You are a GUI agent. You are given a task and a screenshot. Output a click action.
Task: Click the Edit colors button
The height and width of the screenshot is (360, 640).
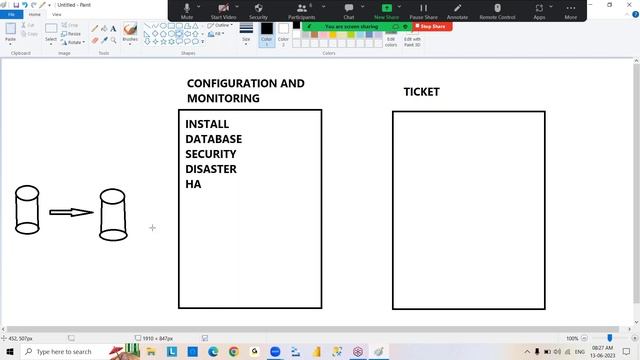[x=391, y=38]
